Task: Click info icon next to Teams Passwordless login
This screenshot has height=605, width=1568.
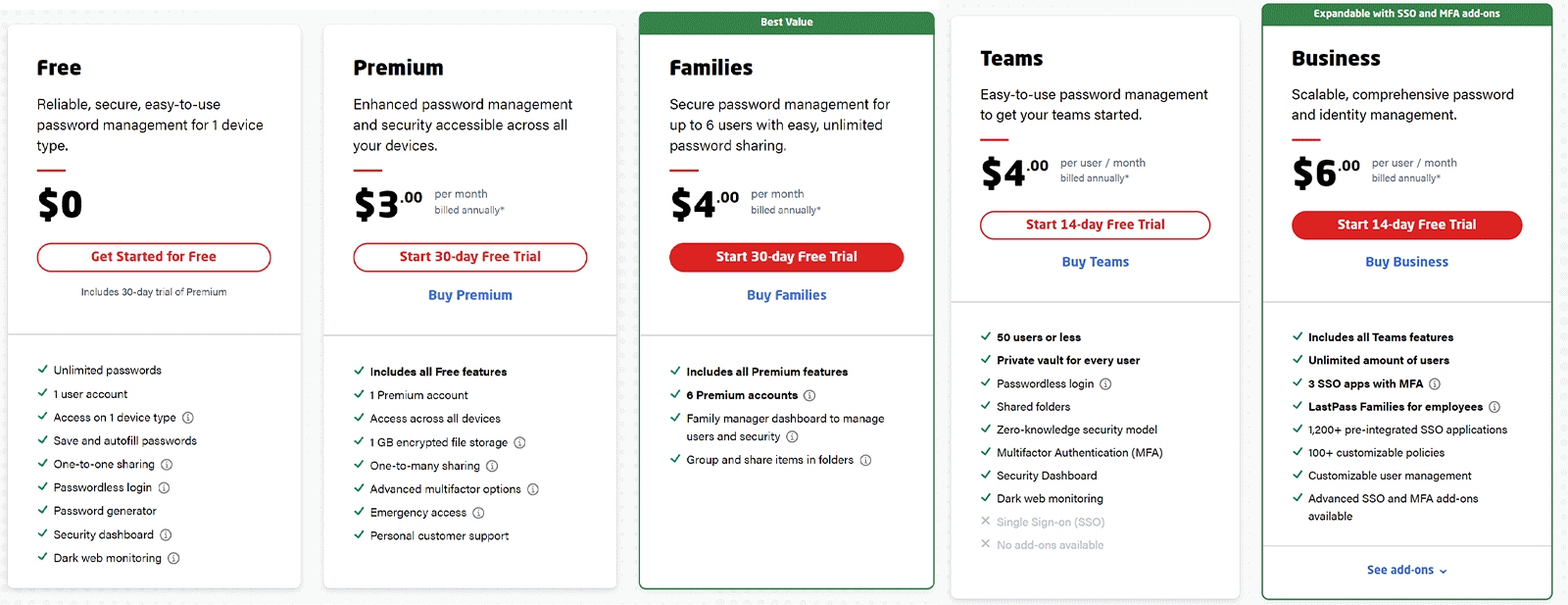Action: click(1105, 384)
